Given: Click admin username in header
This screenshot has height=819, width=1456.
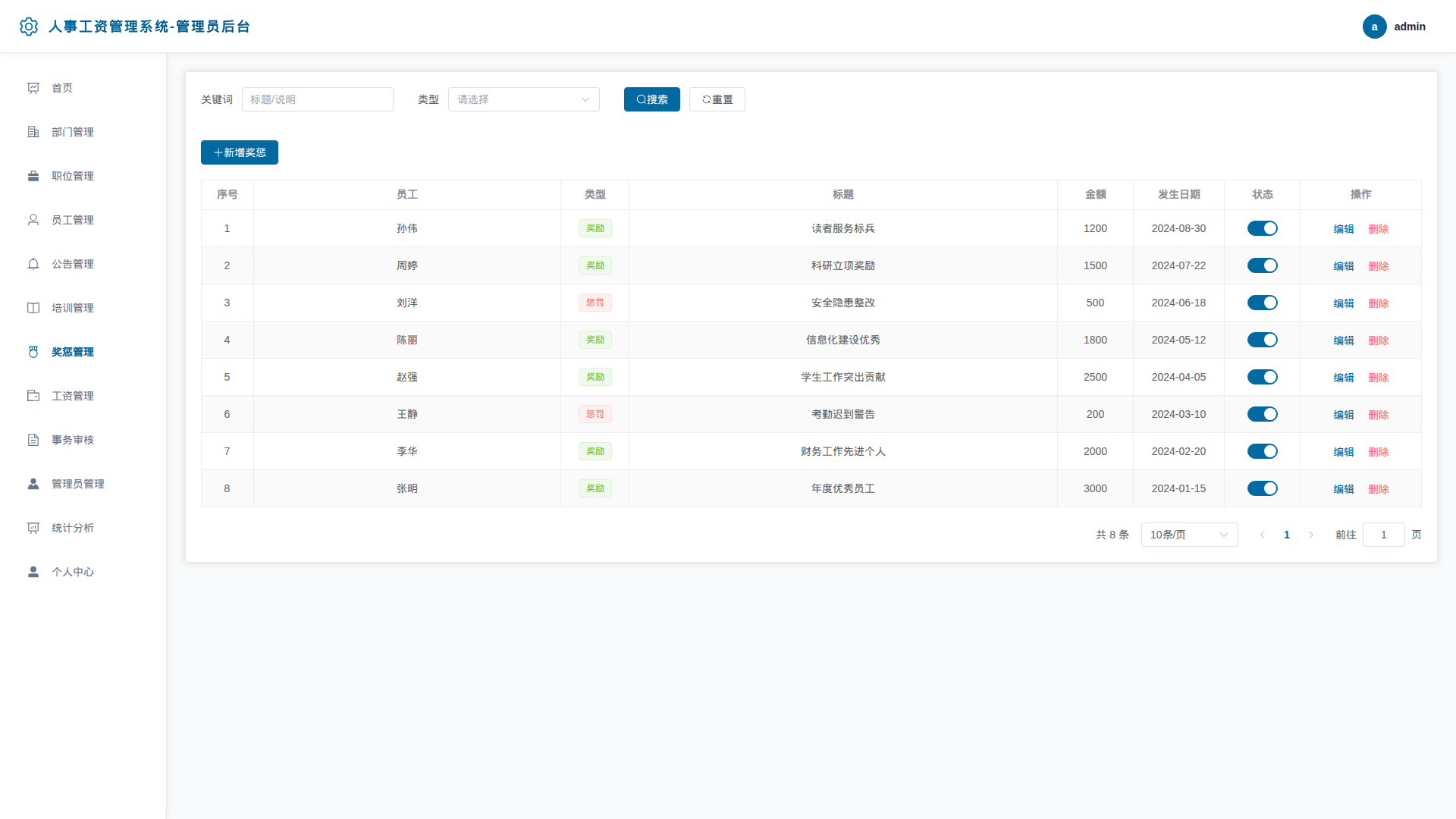Looking at the screenshot, I should pos(1410,27).
